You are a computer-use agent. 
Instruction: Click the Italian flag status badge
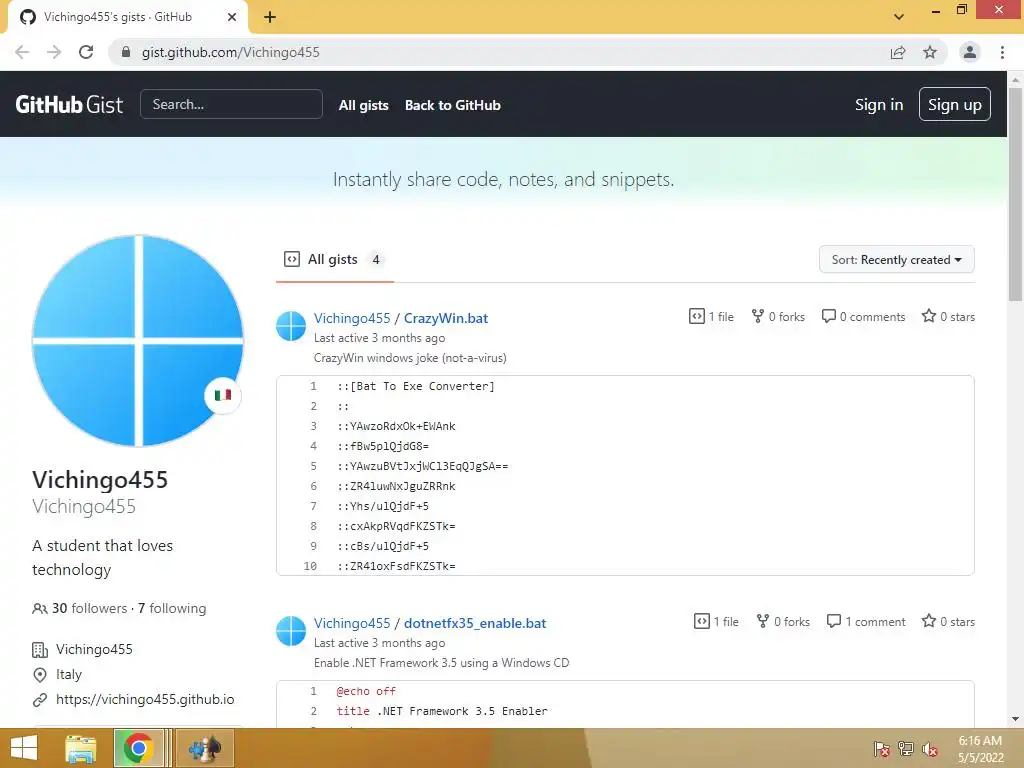point(223,395)
